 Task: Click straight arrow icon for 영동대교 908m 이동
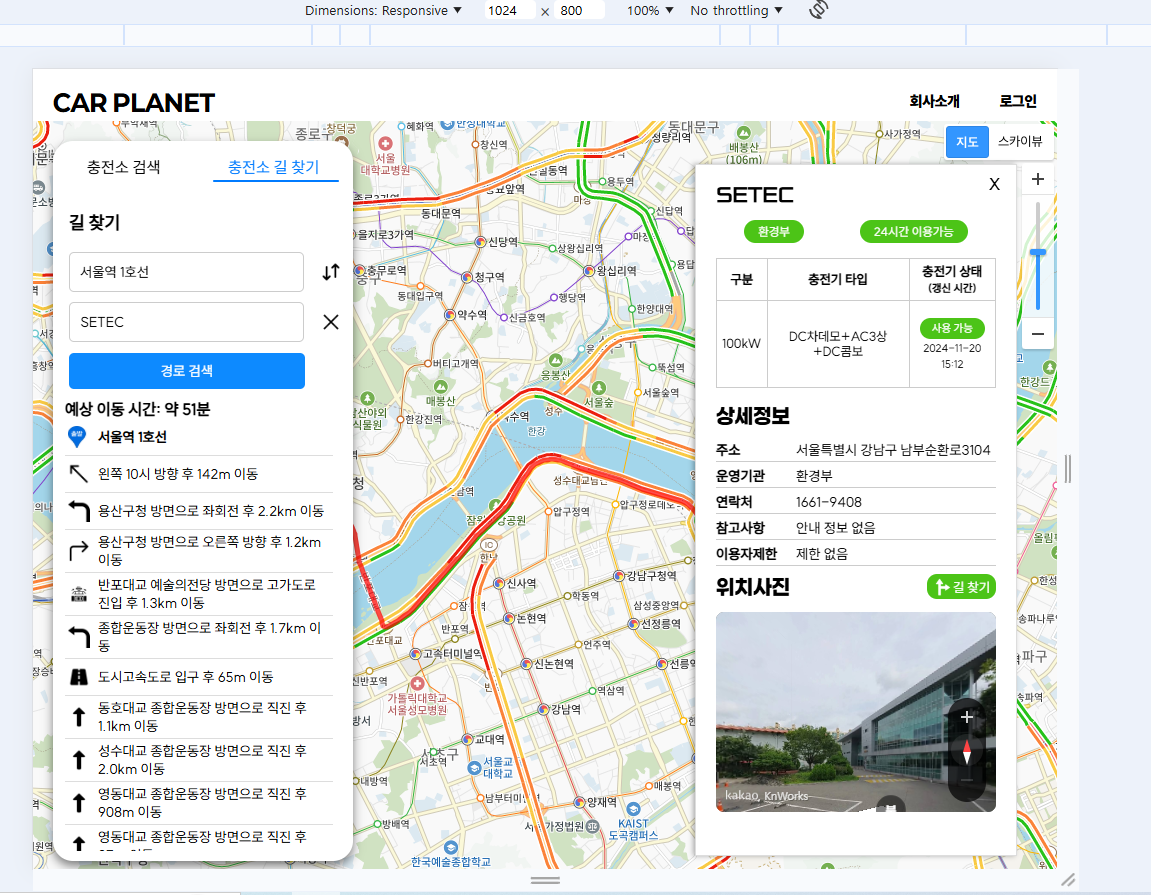coord(79,802)
